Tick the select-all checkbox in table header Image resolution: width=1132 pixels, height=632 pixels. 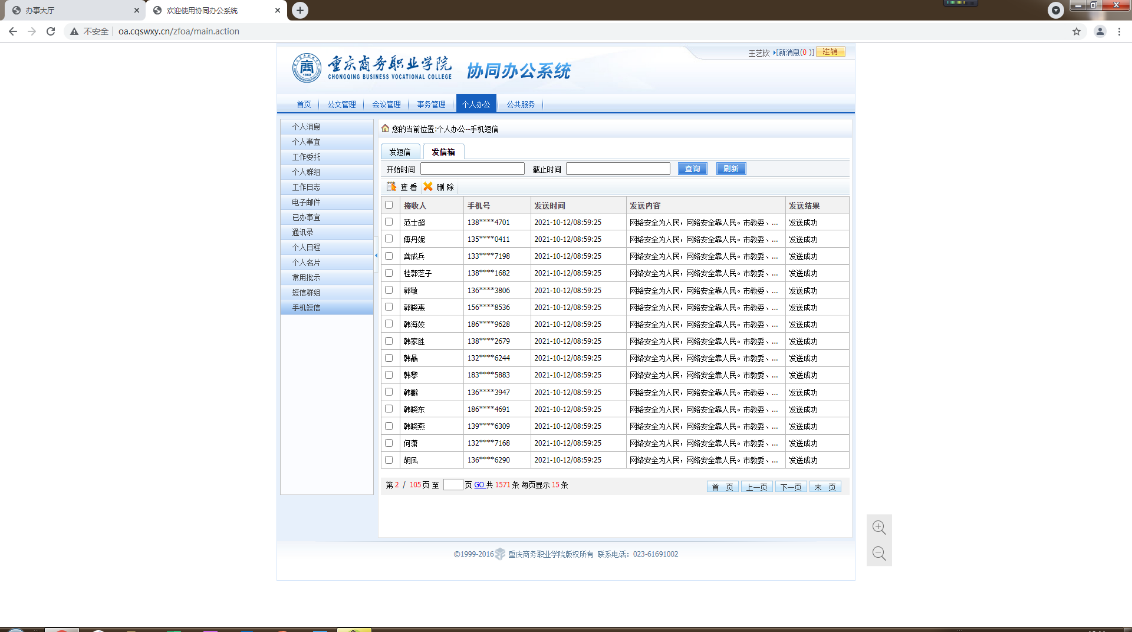click(x=389, y=205)
